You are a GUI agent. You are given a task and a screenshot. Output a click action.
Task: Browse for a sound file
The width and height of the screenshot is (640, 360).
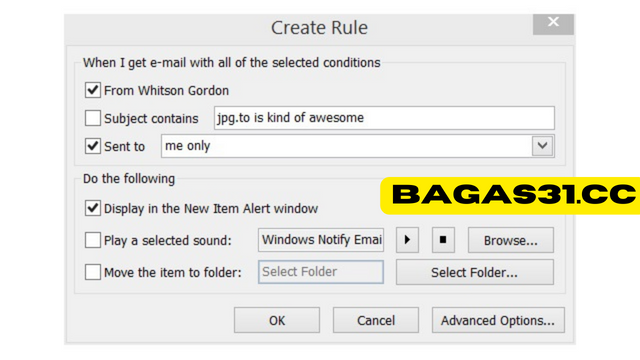tap(511, 240)
